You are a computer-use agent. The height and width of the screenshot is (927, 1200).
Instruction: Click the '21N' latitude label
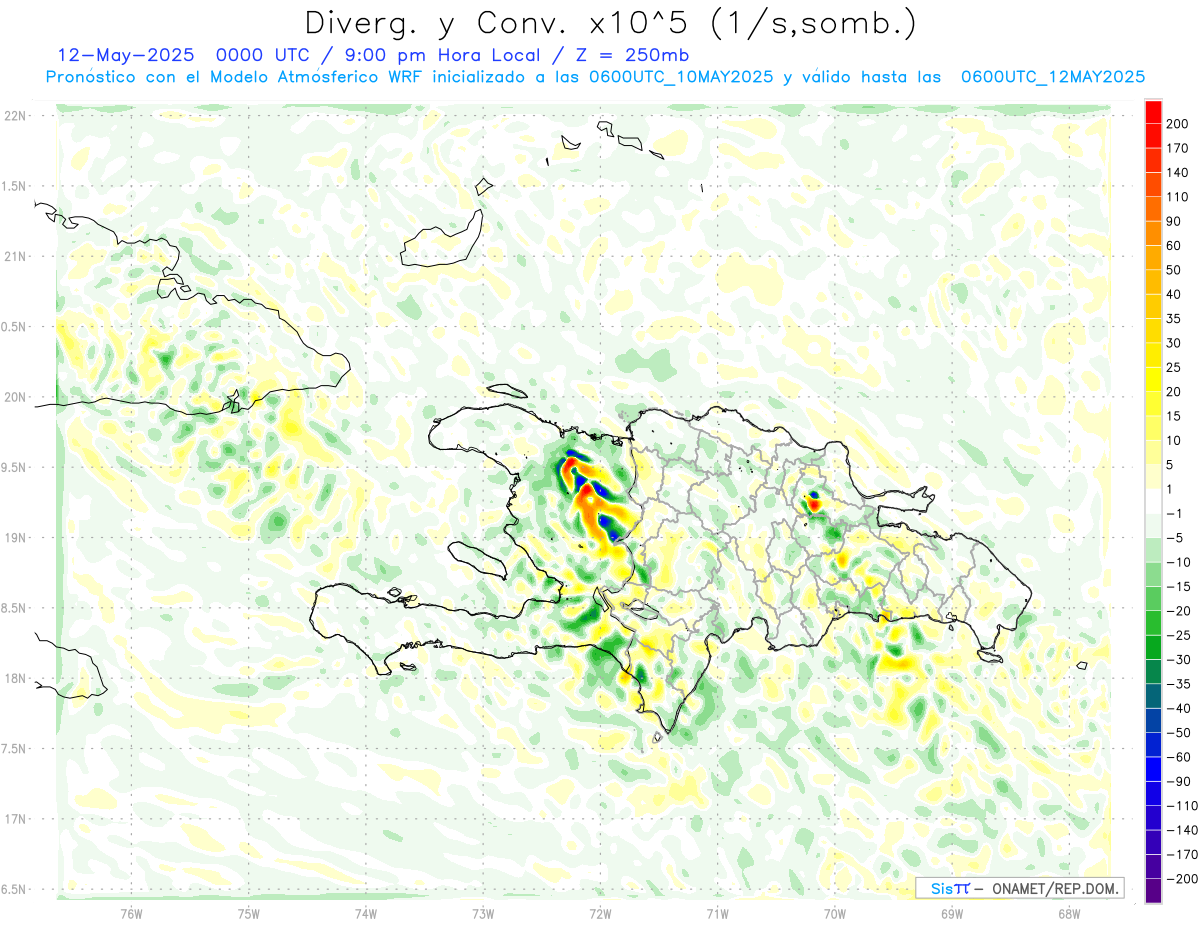15,257
